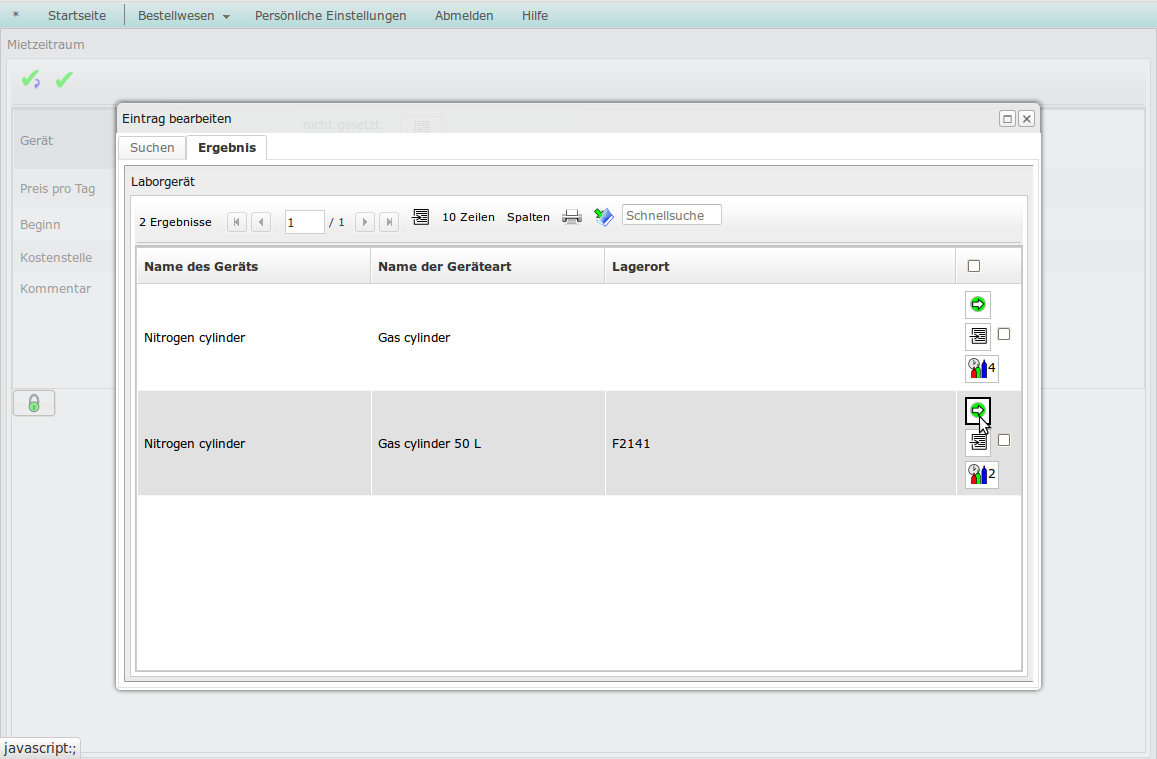
Task: Click the export icon beside printer
Action: [604, 217]
